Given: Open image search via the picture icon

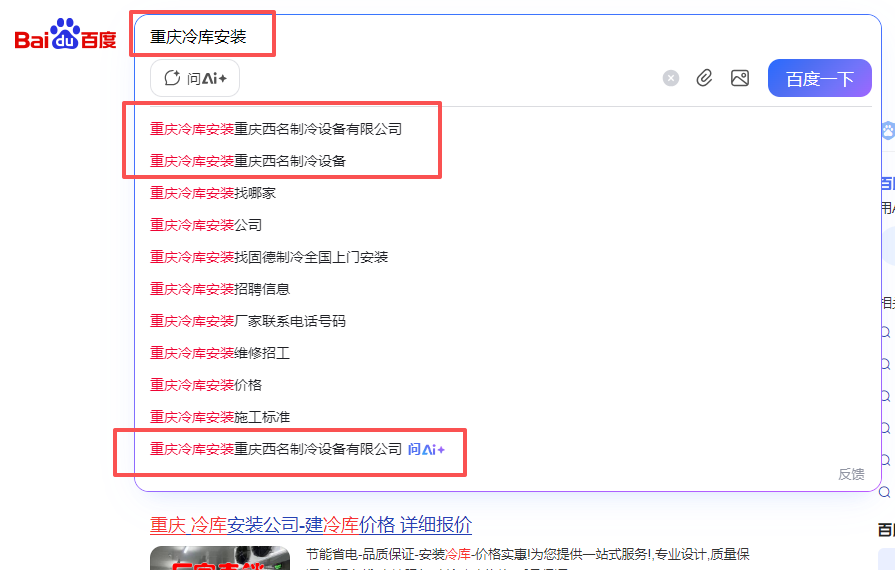Looking at the screenshot, I should [740, 78].
